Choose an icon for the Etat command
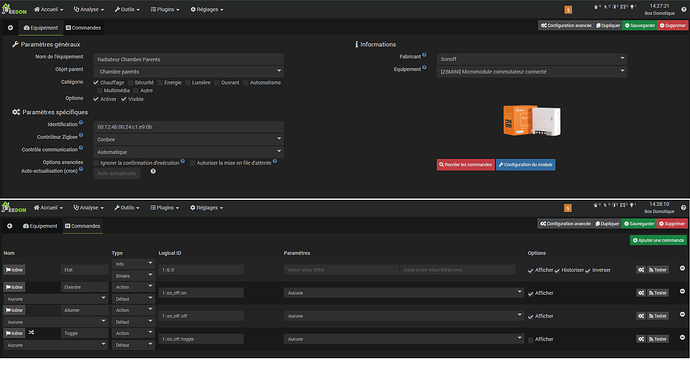 click(14, 270)
